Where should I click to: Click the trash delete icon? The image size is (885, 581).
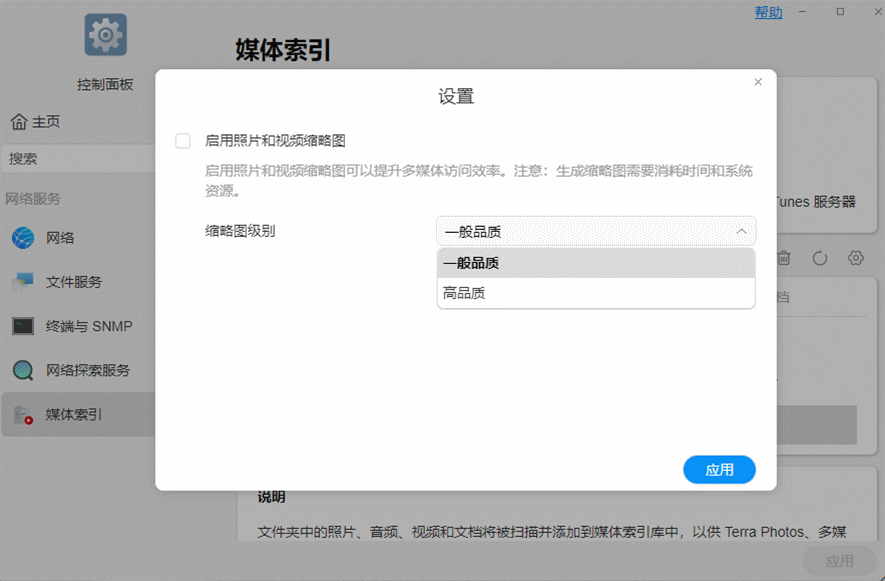[784, 258]
